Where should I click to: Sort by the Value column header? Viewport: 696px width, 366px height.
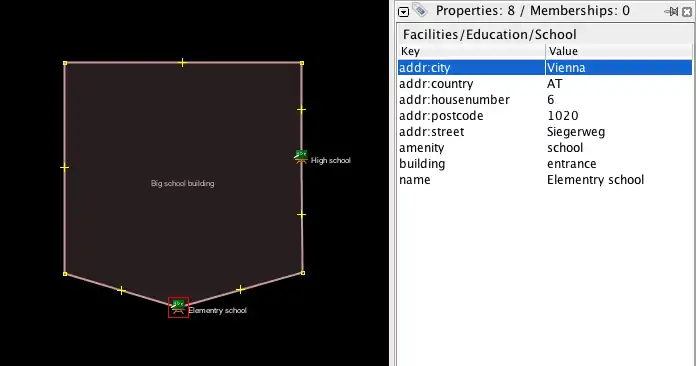[619, 51]
